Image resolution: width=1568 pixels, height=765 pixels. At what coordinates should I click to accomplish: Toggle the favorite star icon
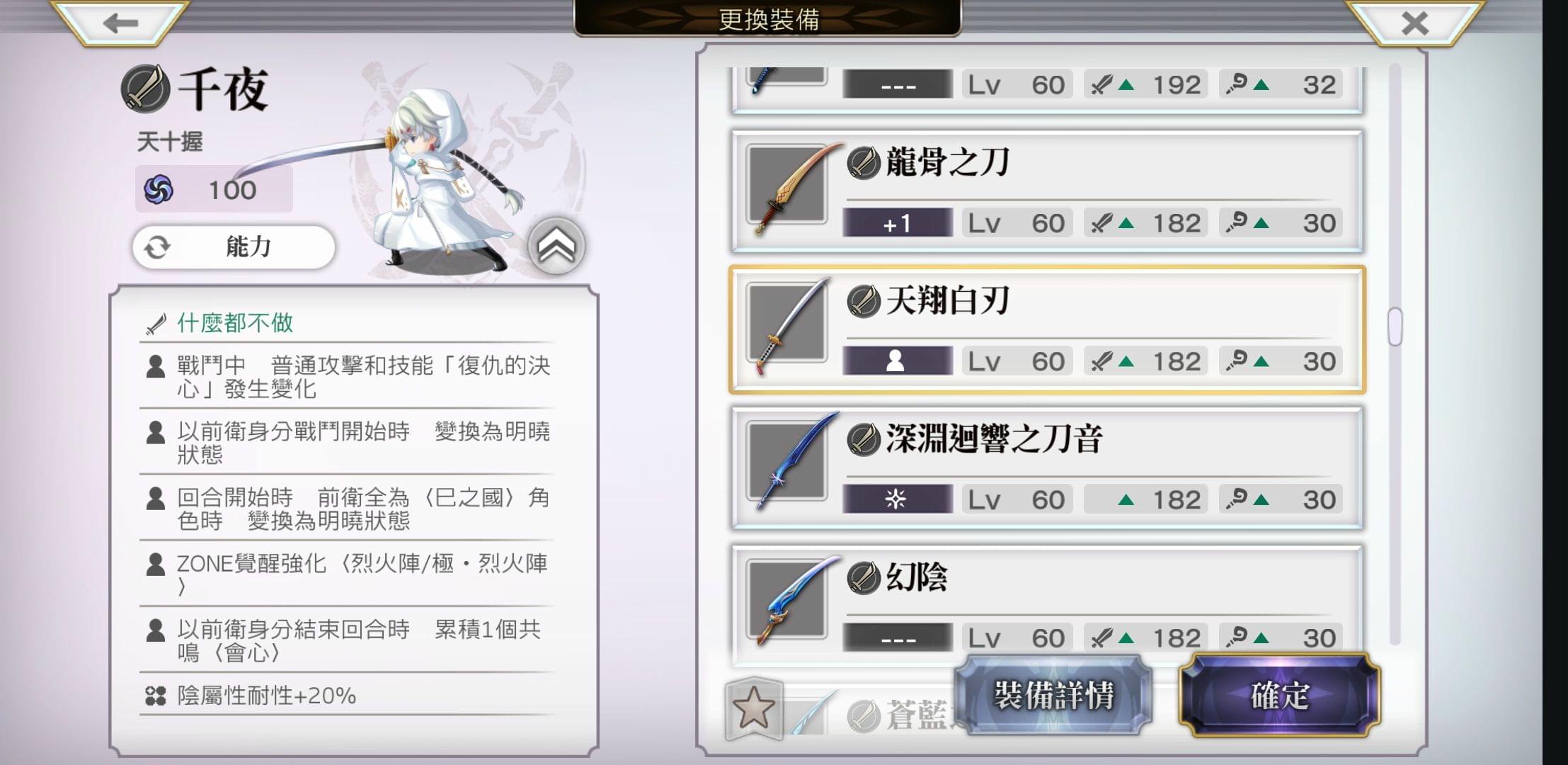(753, 708)
